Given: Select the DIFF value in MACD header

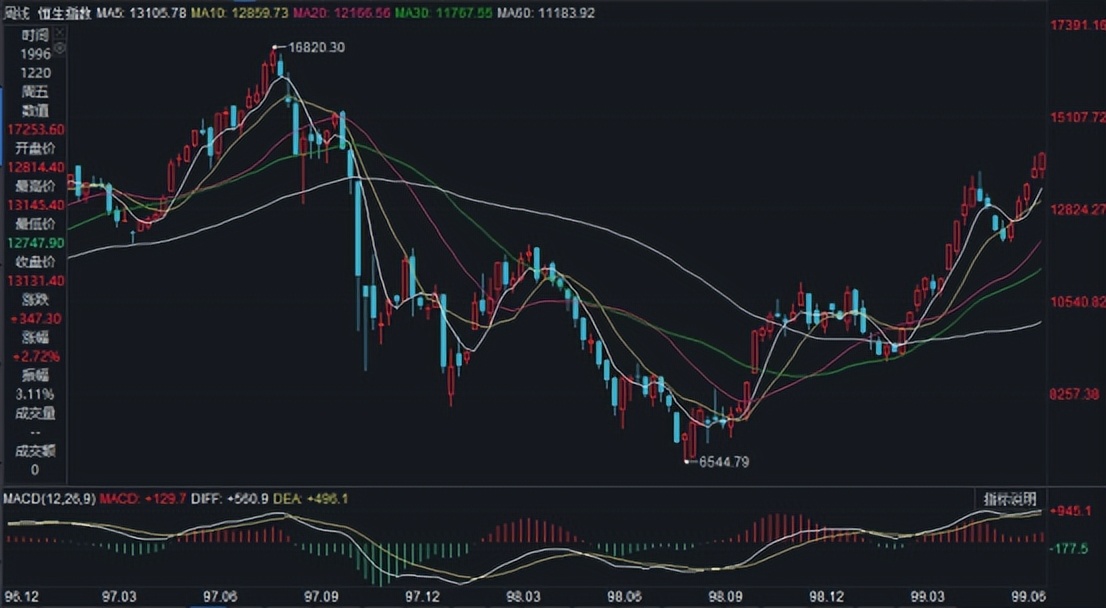Looking at the screenshot, I should (x=247, y=499).
